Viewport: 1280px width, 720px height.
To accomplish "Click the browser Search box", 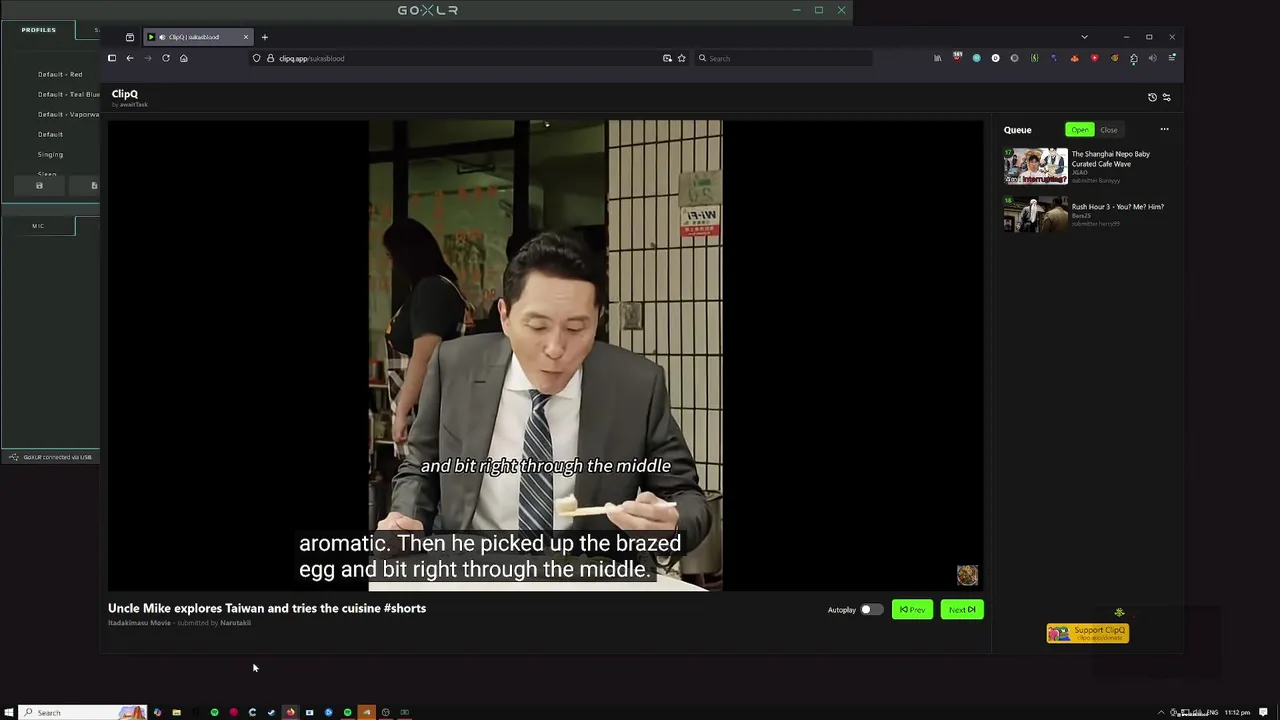I will tap(783, 58).
